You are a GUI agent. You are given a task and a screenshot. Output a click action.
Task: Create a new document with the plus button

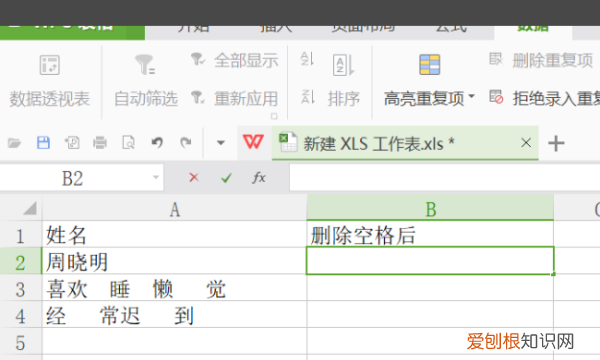(x=556, y=143)
